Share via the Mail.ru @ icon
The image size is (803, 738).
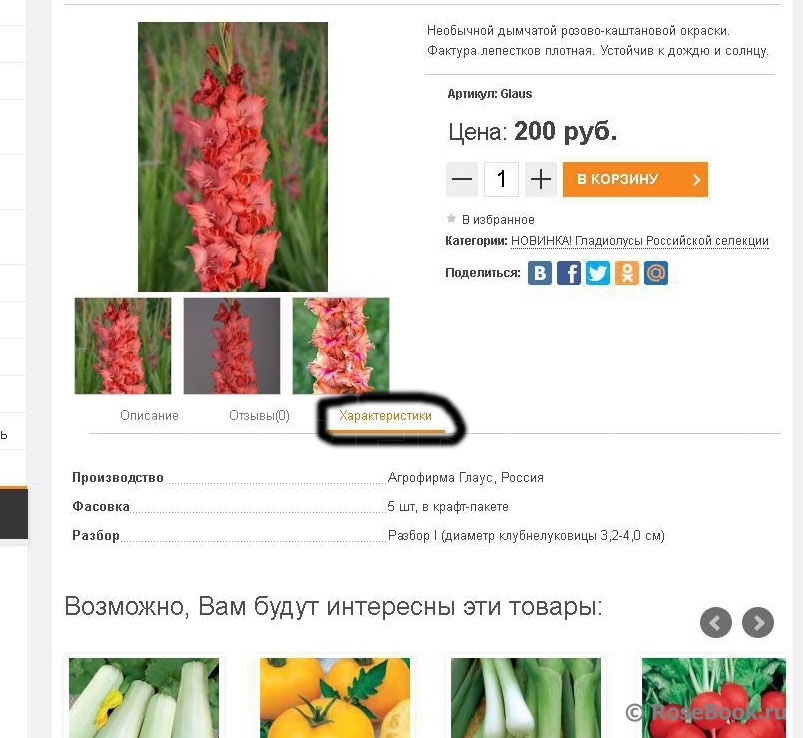point(656,273)
